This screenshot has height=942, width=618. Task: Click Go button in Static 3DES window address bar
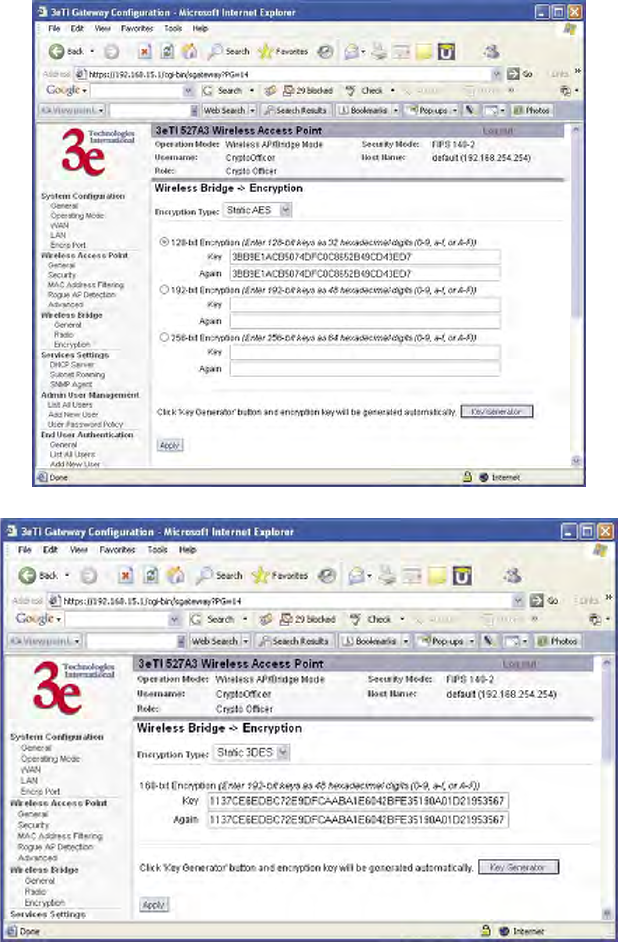pyautogui.click(x=544, y=600)
